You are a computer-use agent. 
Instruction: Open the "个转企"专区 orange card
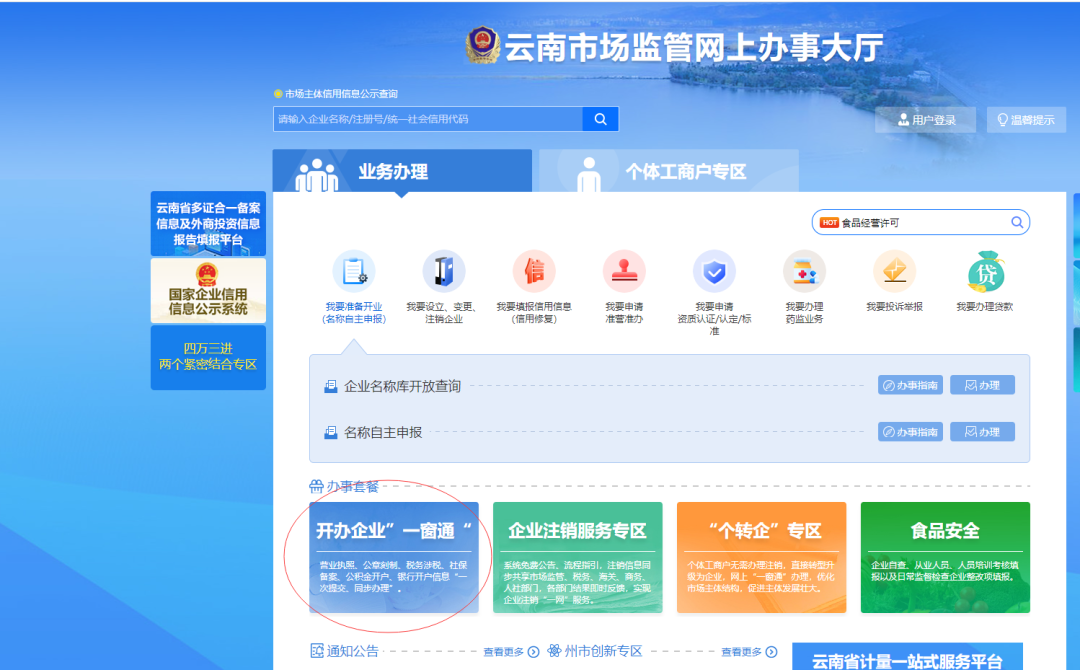click(762, 558)
